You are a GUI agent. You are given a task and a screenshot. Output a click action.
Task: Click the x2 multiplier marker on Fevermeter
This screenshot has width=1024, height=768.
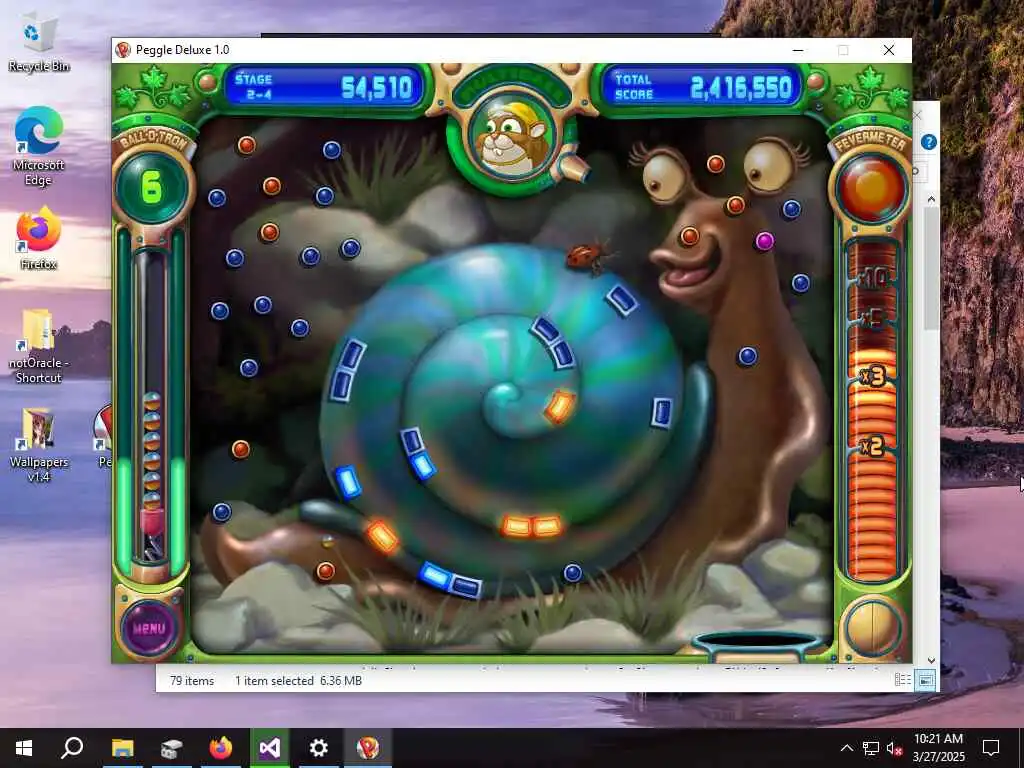872,447
